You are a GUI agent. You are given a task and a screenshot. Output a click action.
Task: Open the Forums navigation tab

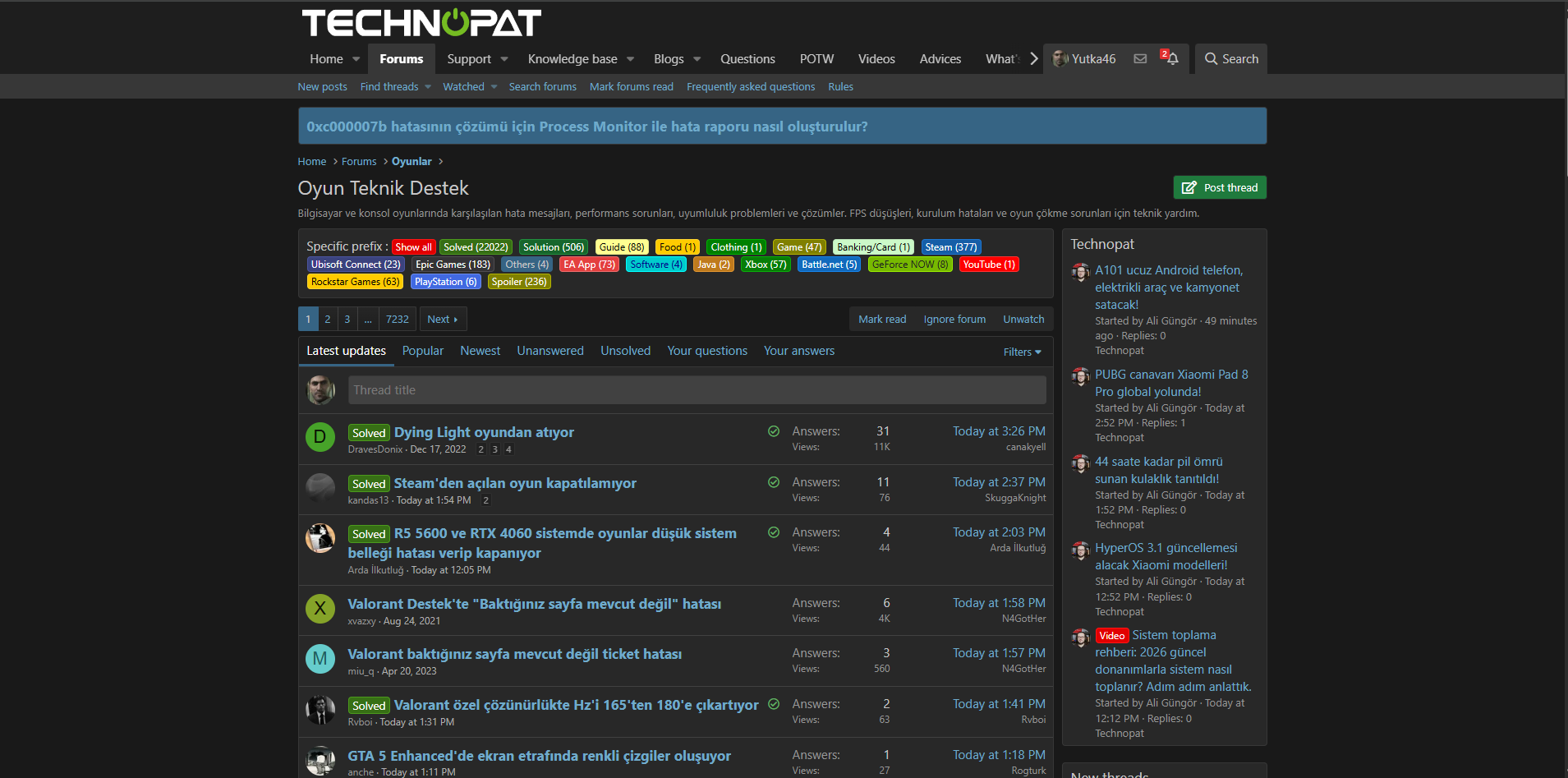coord(402,59)
